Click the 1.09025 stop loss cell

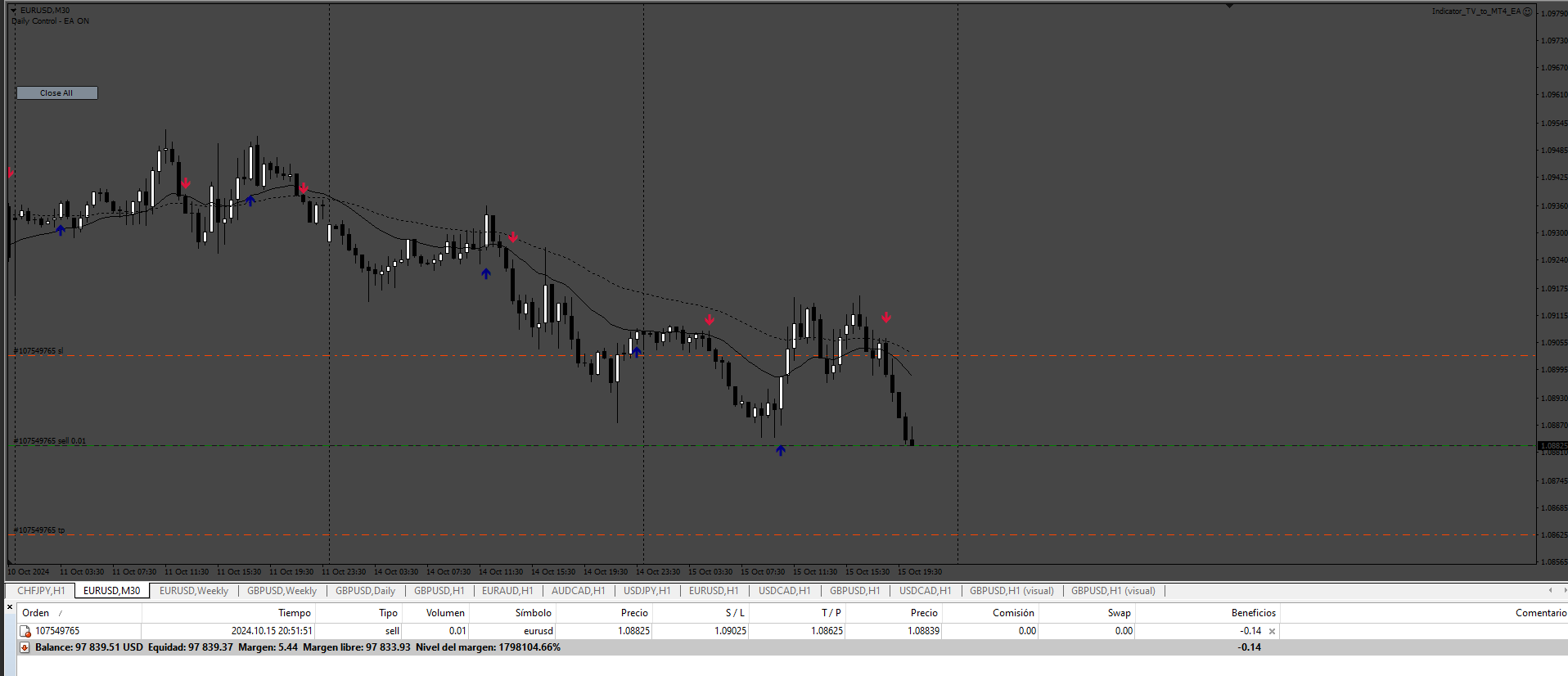point(730,631)
